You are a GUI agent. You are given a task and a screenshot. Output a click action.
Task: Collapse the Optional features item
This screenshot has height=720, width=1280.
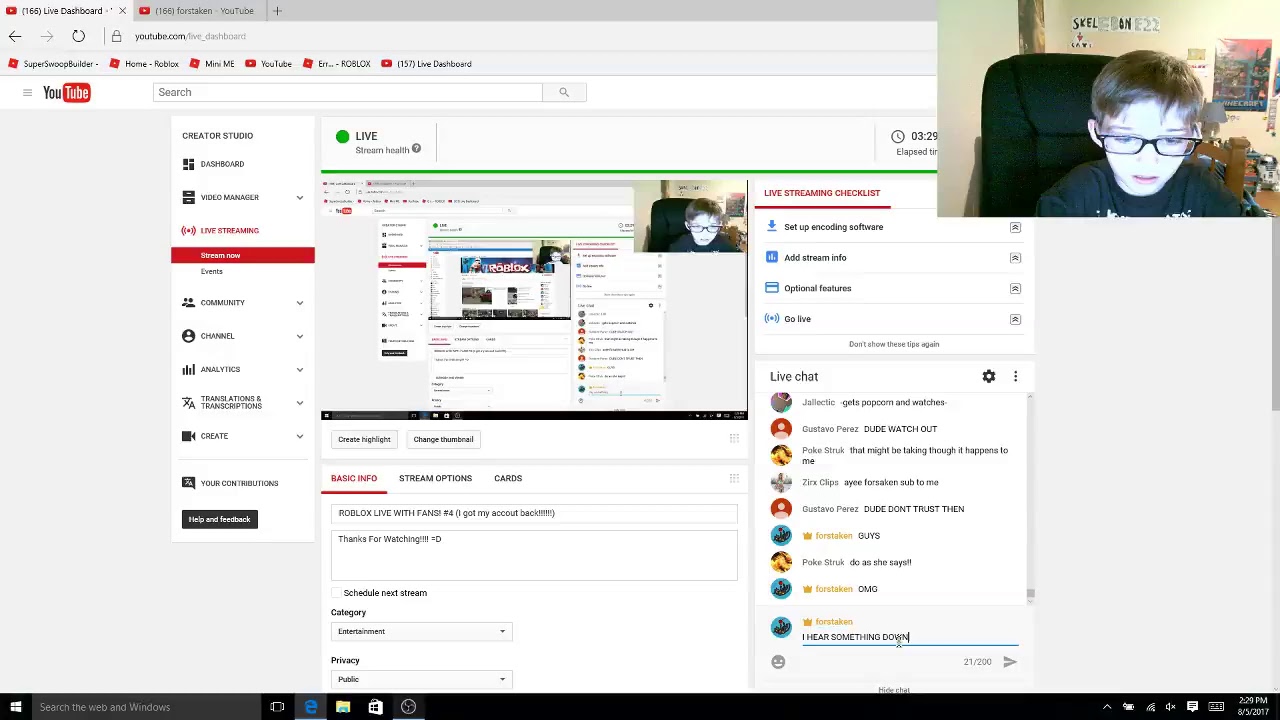point(1015,288)
